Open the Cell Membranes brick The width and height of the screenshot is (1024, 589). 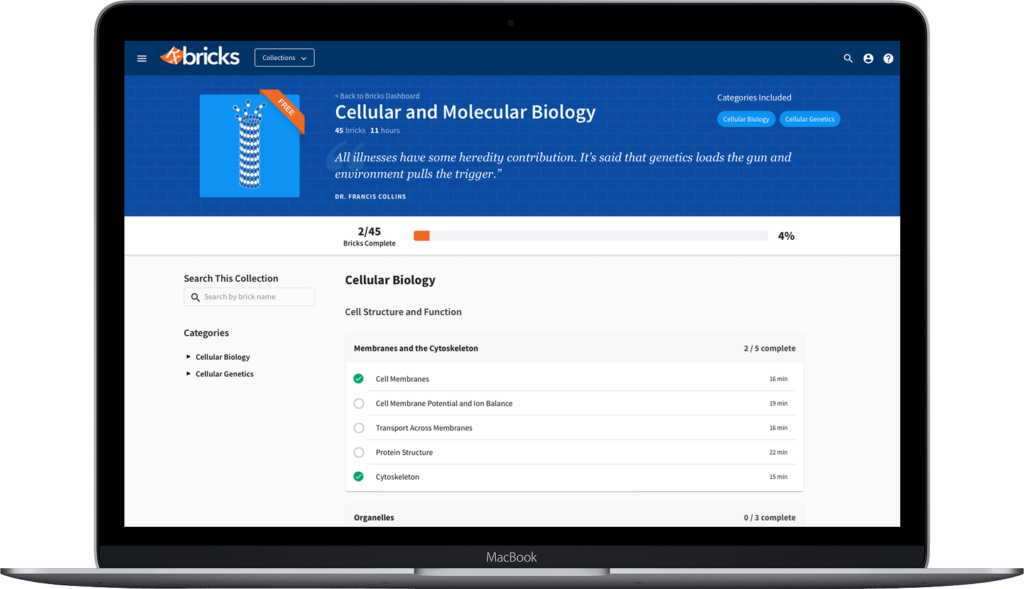click(402, 379)
